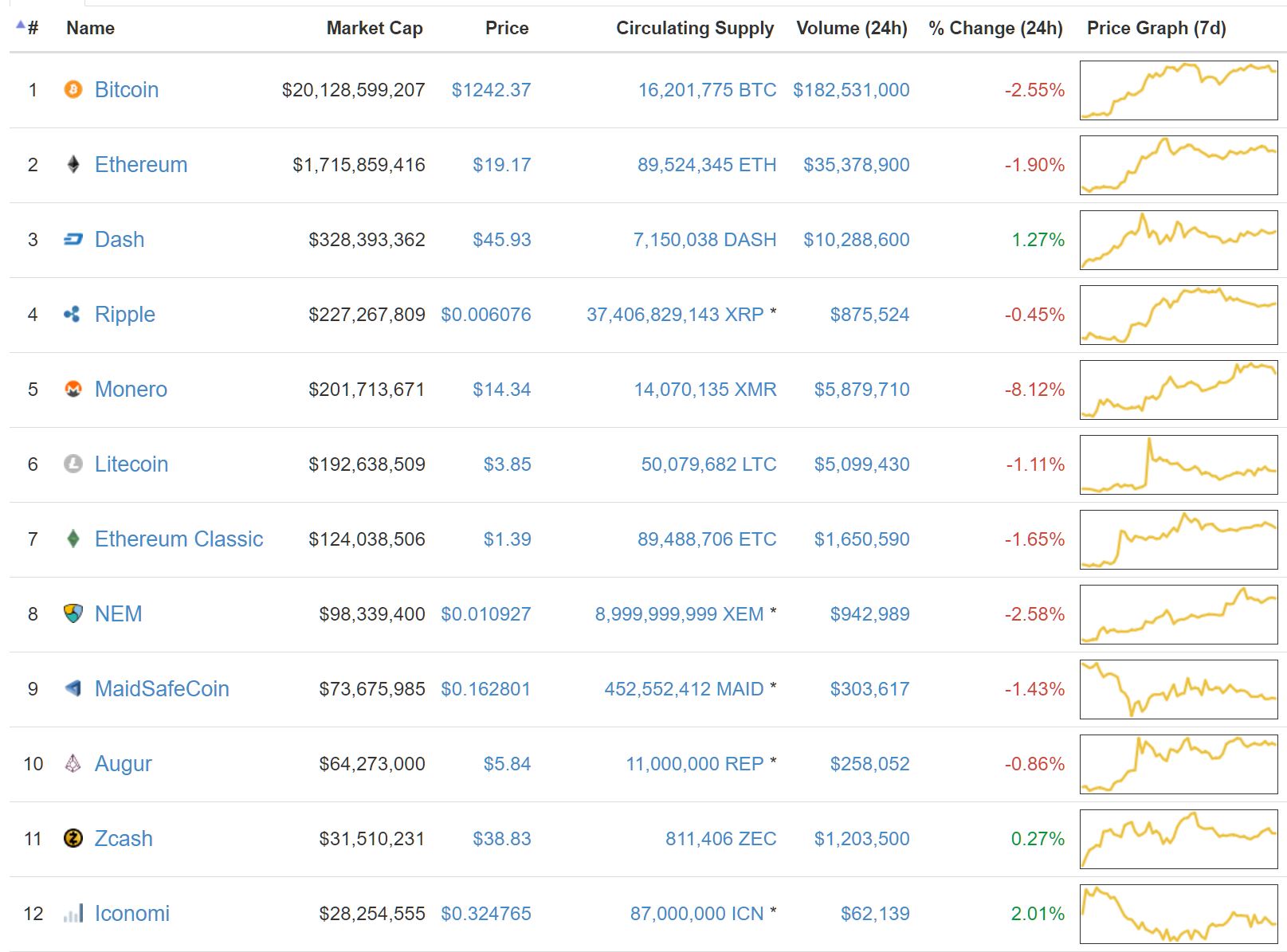Open Monero 7-day price graph

[1179, 390]
